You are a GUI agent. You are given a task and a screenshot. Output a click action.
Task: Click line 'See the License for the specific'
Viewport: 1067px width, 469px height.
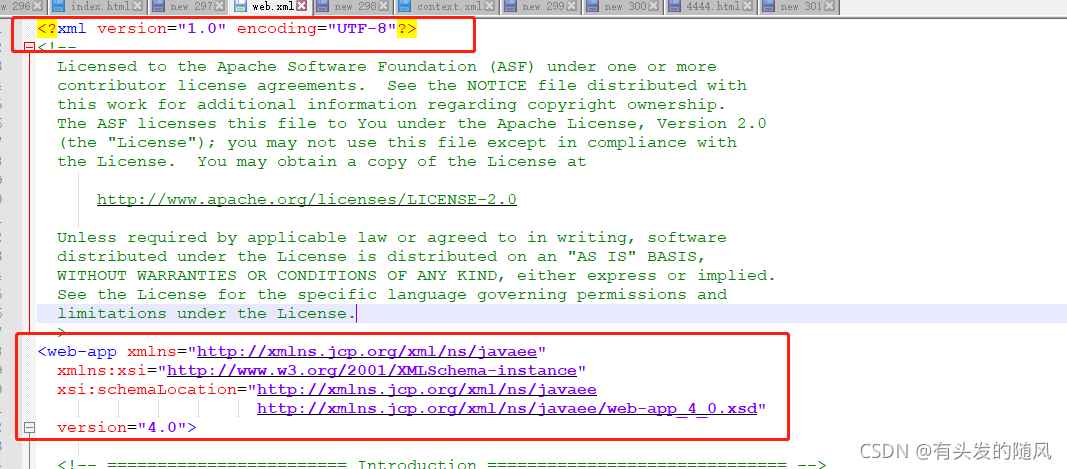[x=392, y=295]
